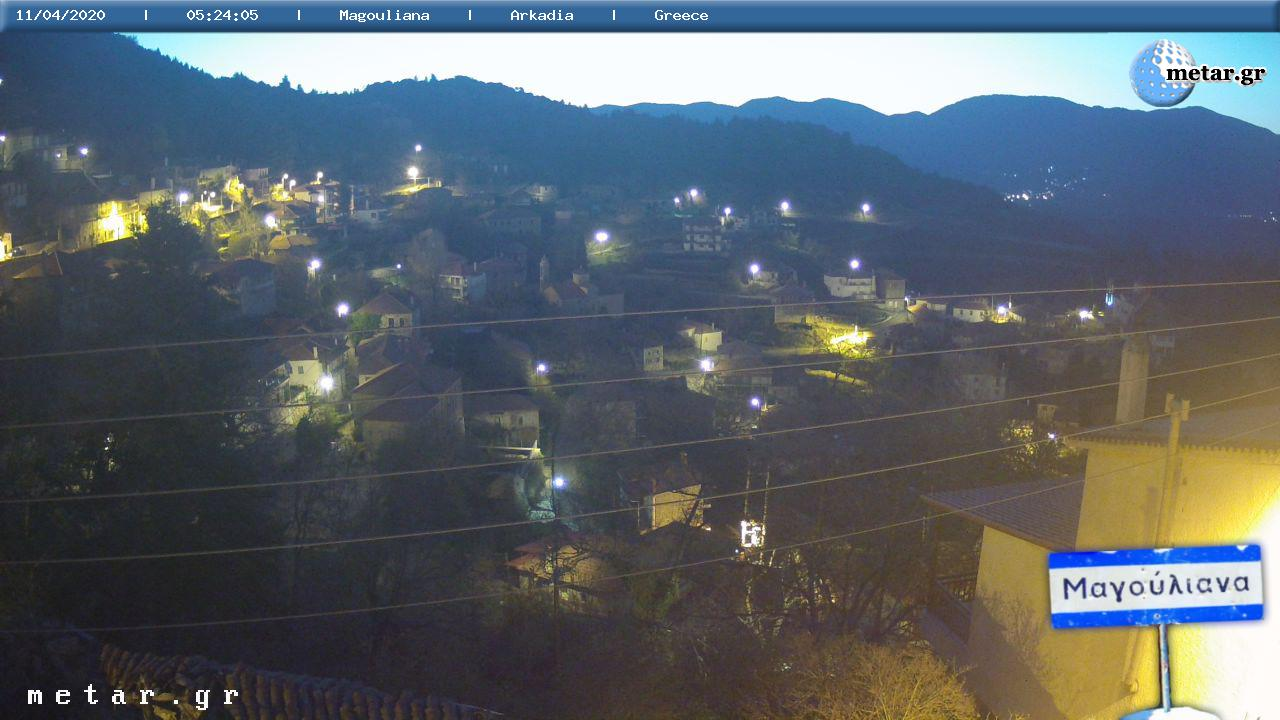The height and width of the screenshot is (720, 1280).
Task: Click the Magouliana label in header
Action: (384, 15)
